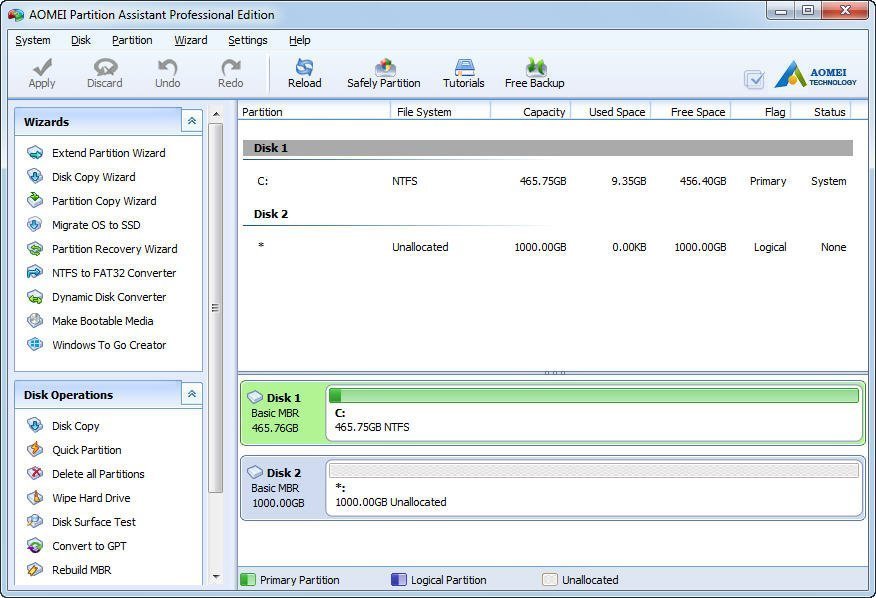This screenshot has width=876, height=598.
Task: Collapse the Wizards panel
Action: (x=192, y=121)
